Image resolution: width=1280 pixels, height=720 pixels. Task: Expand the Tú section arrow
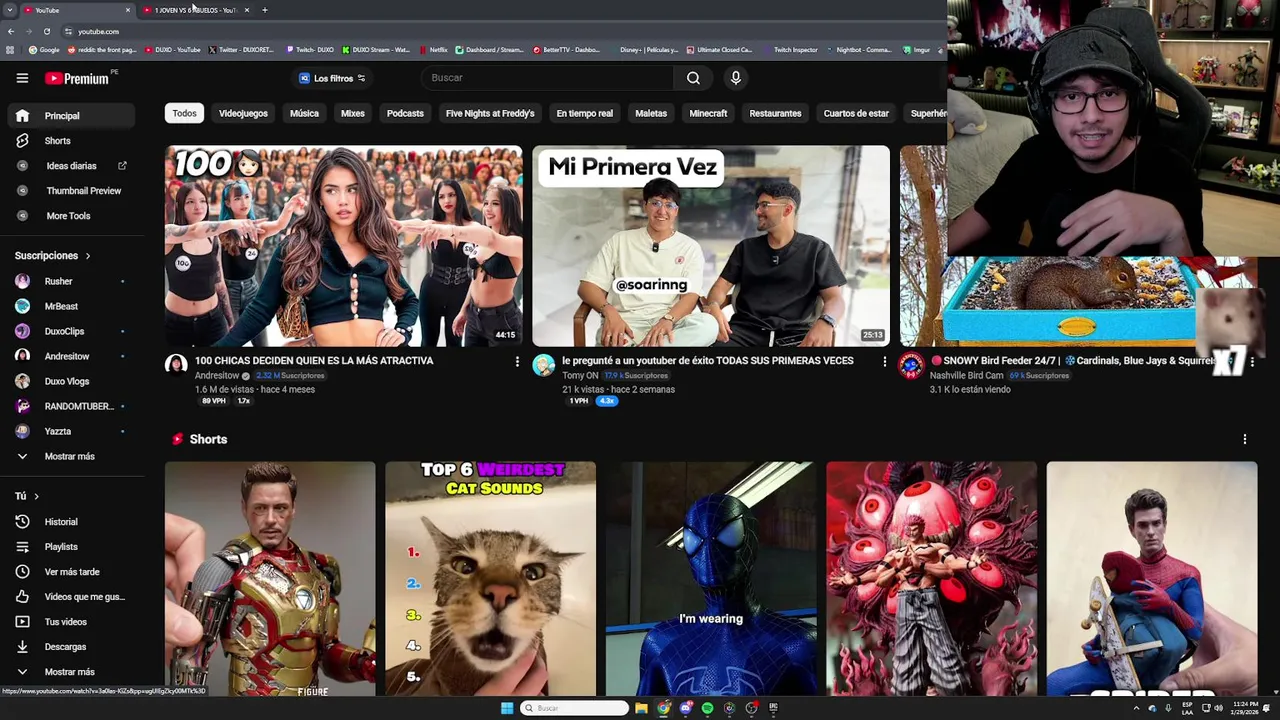[x=36, y=496]
